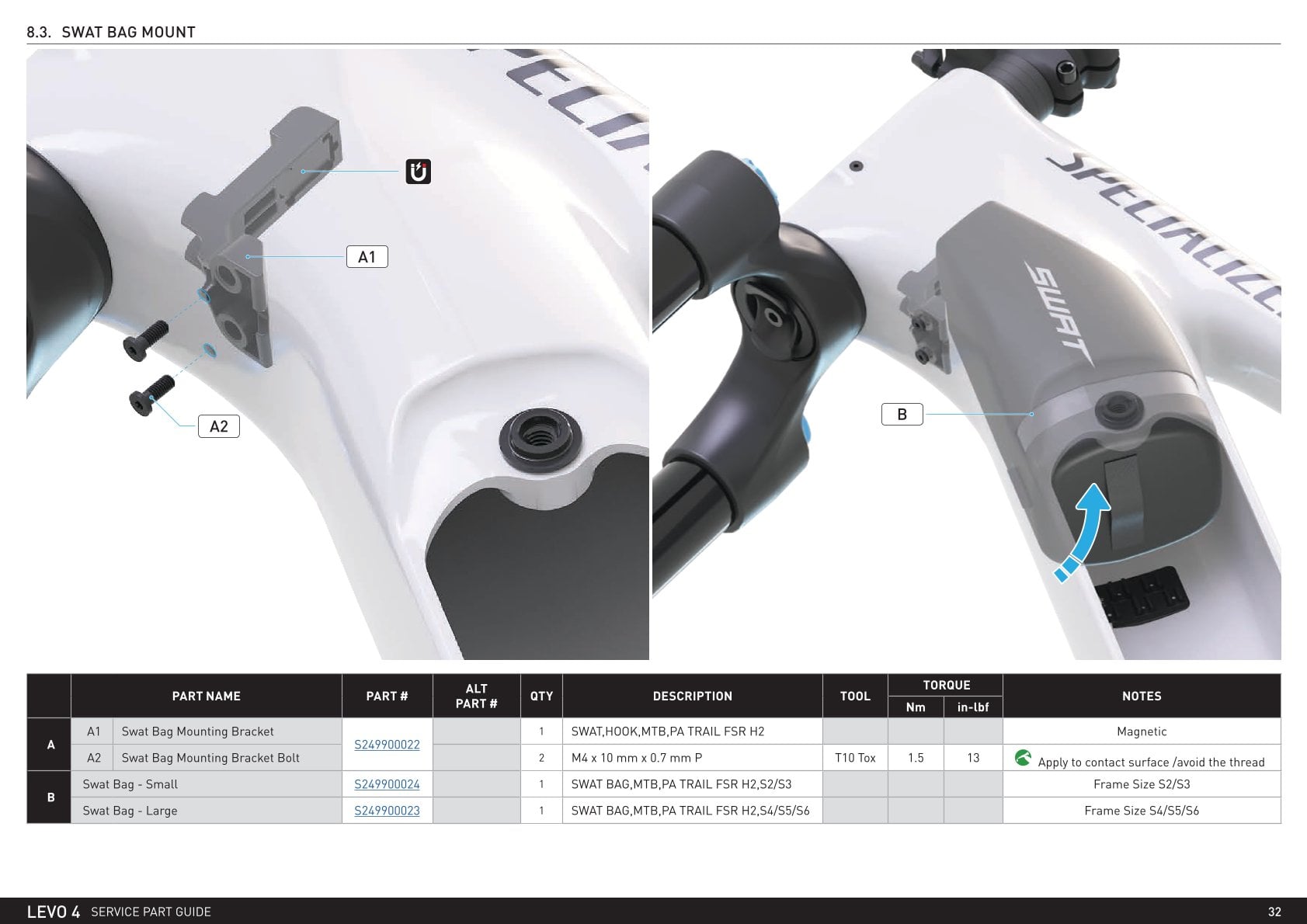The width and height of the screenshot is (1307, 924).
Task: Click description "SWAT BAG,MTB,PA TRAIL FSR H2,S4/S5/S6"
Action: pos(690,811)
